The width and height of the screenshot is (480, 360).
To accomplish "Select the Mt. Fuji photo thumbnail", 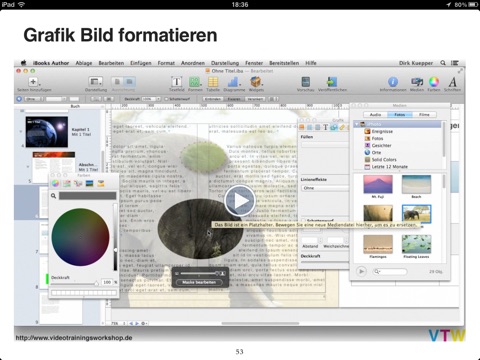I will click(x=378, y=184).
